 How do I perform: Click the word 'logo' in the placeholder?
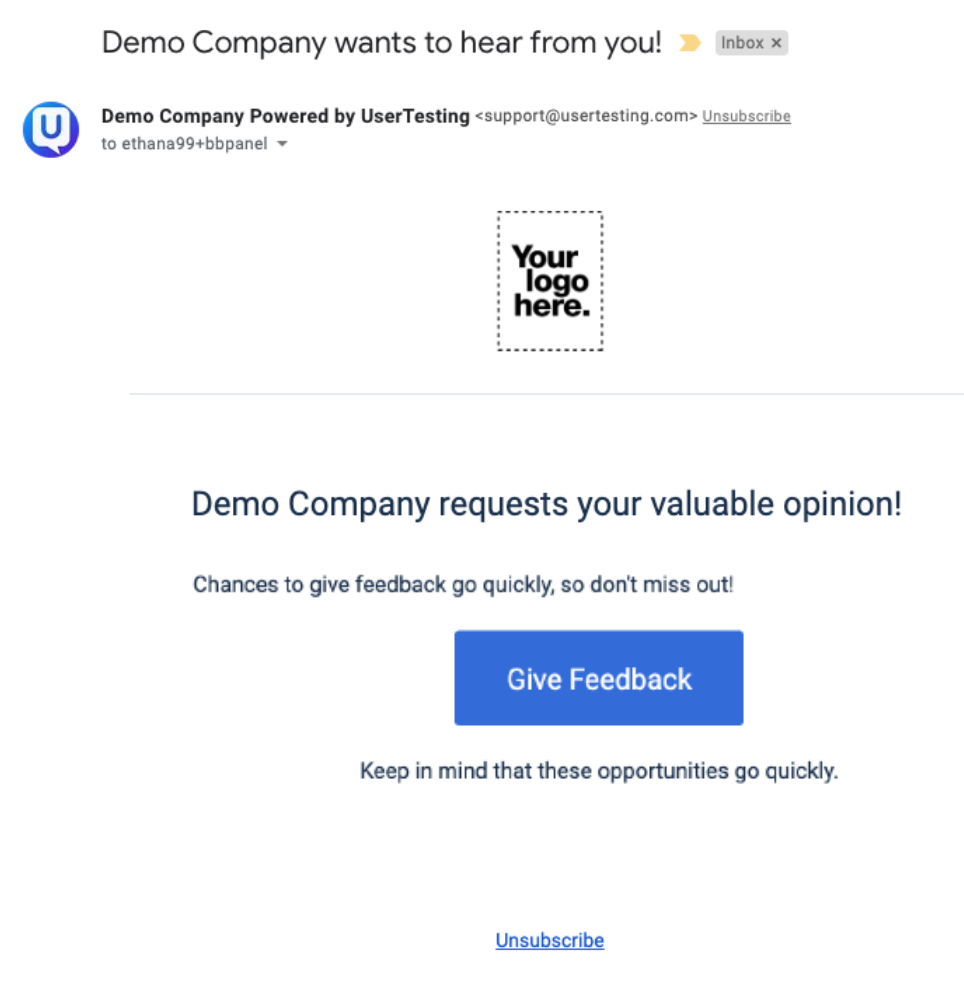click(x=557, y=283)
